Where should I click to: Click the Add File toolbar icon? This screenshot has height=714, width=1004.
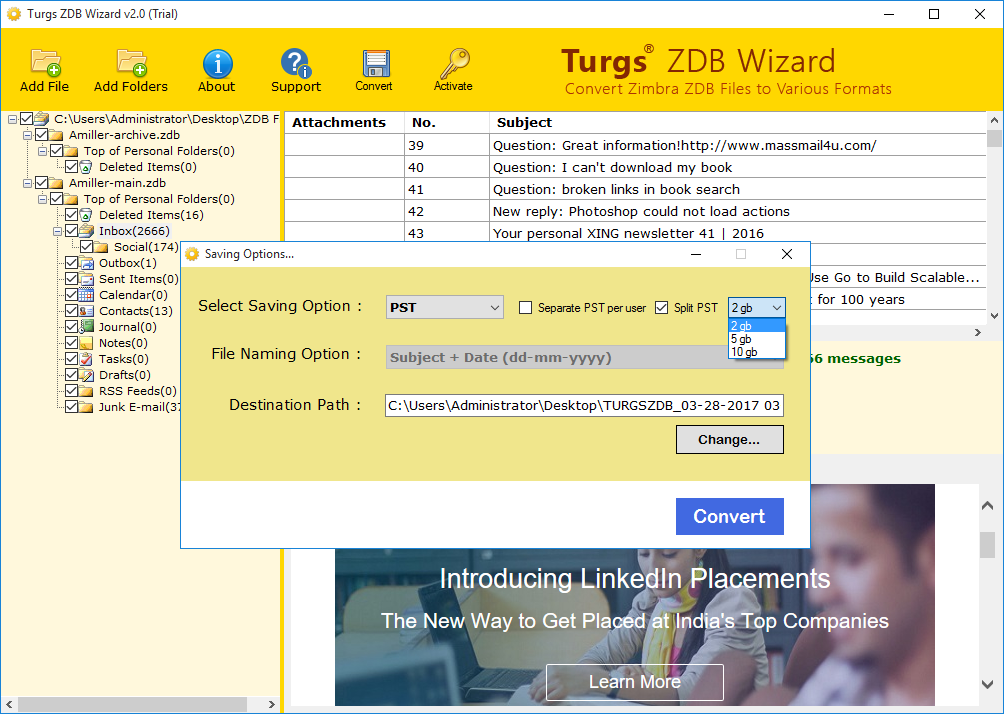[45, 62]
